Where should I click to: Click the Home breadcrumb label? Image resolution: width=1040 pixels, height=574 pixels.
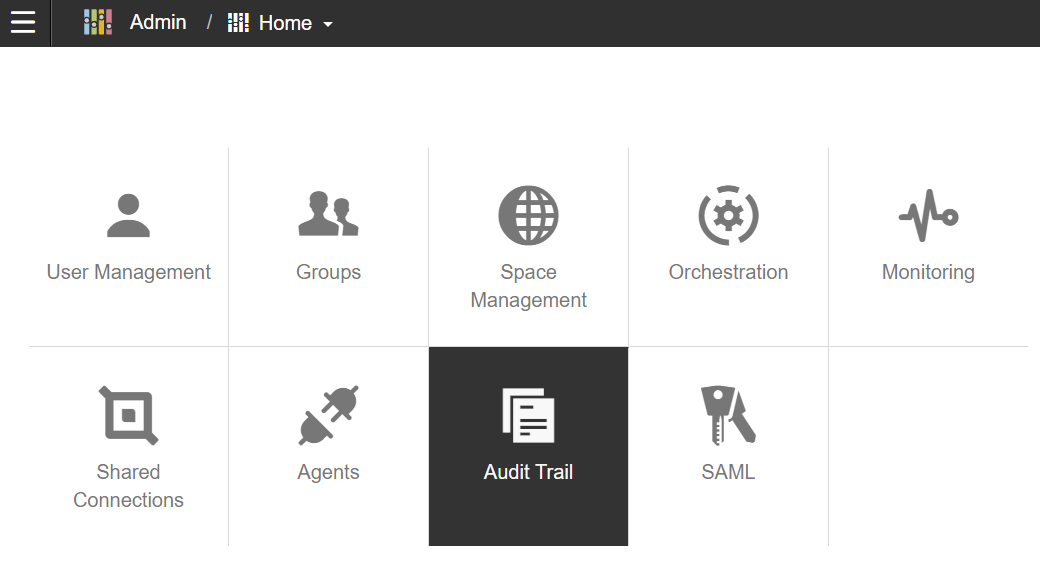coord(285,23)
